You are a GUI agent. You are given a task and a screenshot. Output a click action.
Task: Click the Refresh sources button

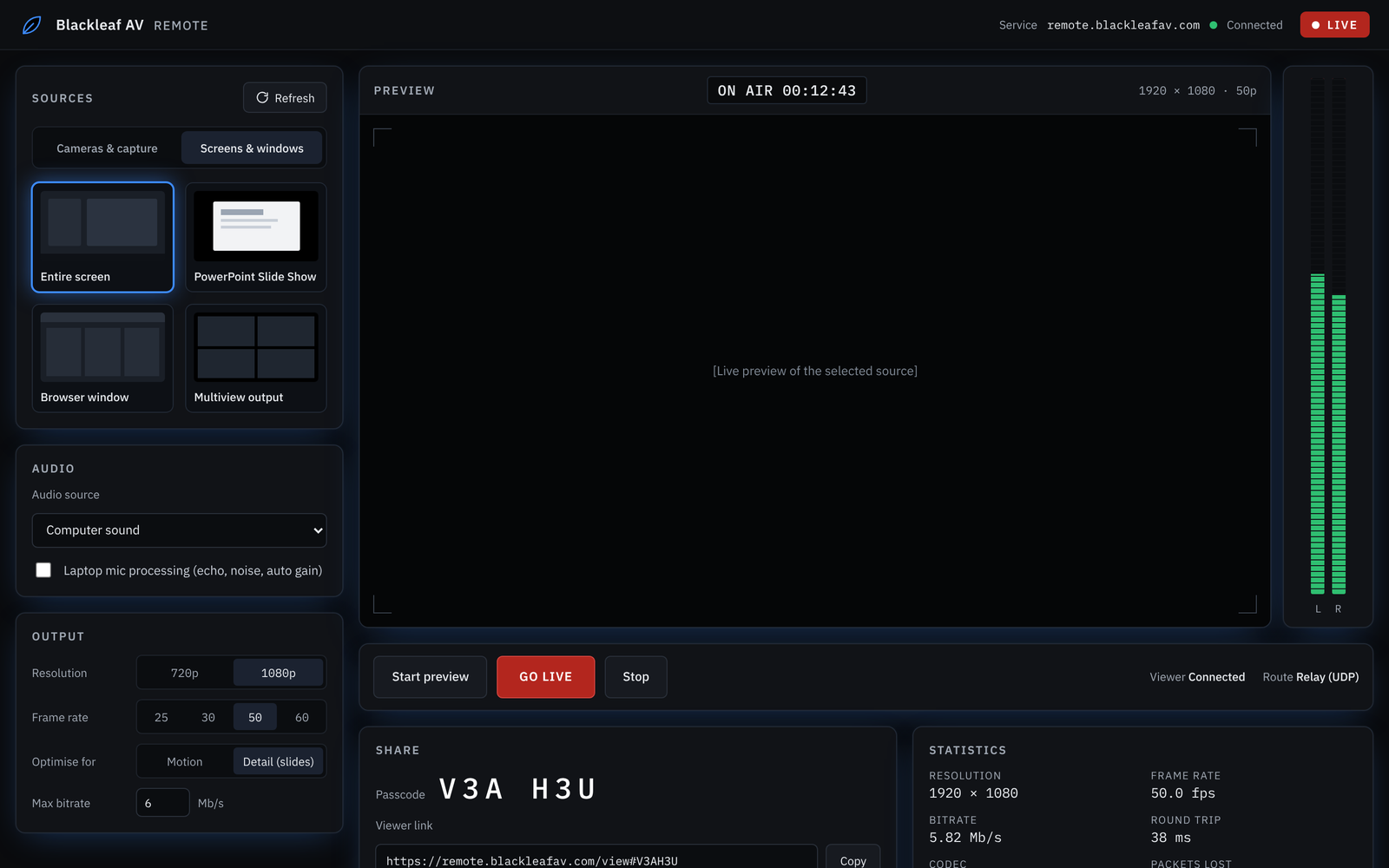[285, 98]
